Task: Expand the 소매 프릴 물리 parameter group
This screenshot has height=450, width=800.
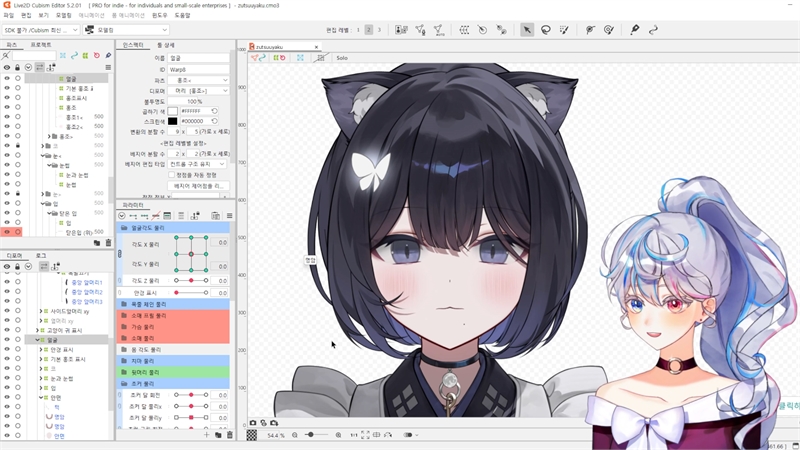Action: pyautogui.click(x=124, y=315)
